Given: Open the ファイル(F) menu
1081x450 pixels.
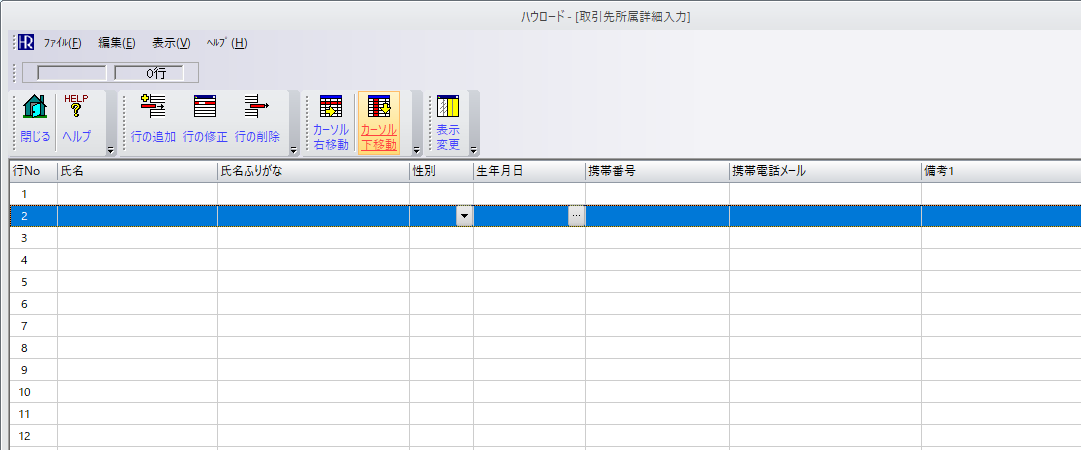Looking at the screenshot, I should (x=62, y=43).
